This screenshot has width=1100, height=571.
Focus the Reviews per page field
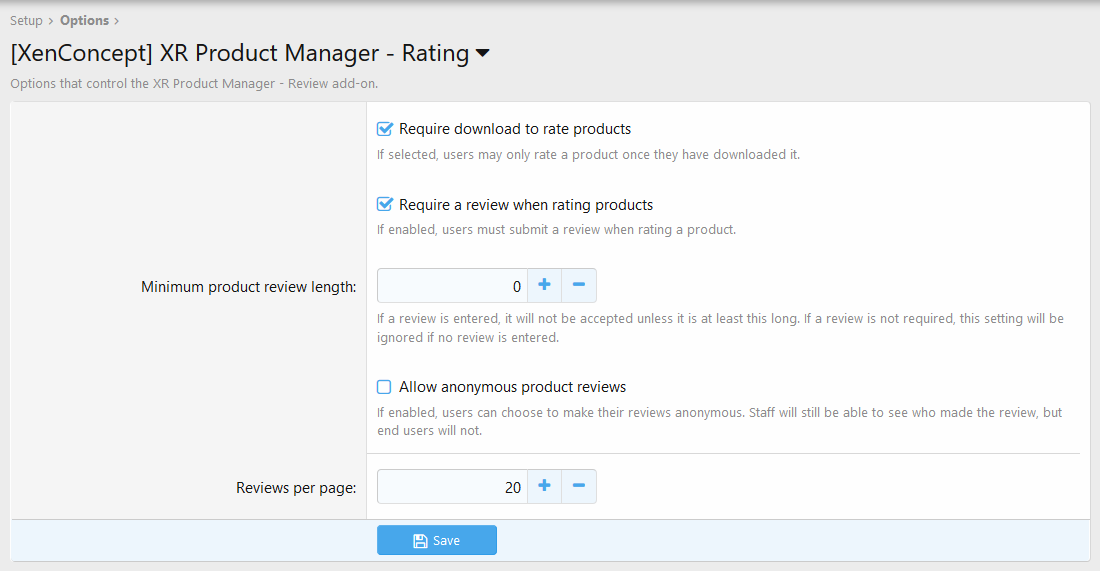coord(452,487)
